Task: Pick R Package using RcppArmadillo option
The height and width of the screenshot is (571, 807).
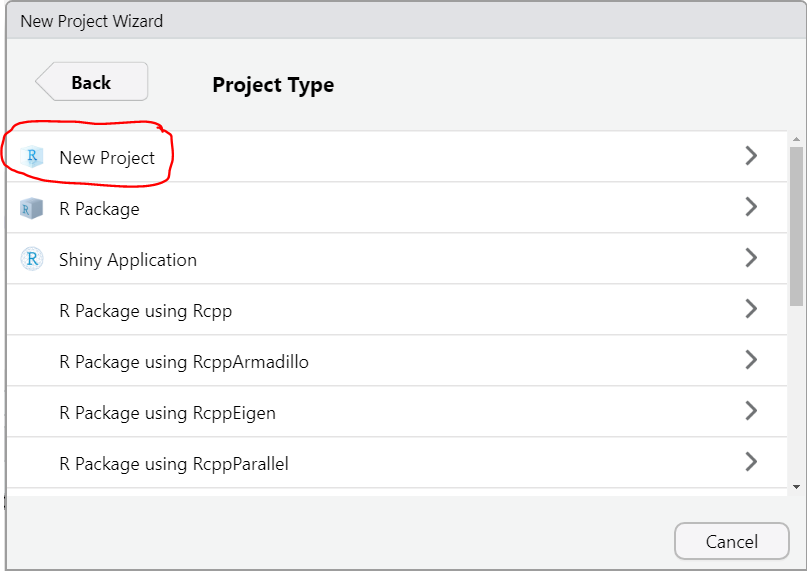Action: coord(397,360)
